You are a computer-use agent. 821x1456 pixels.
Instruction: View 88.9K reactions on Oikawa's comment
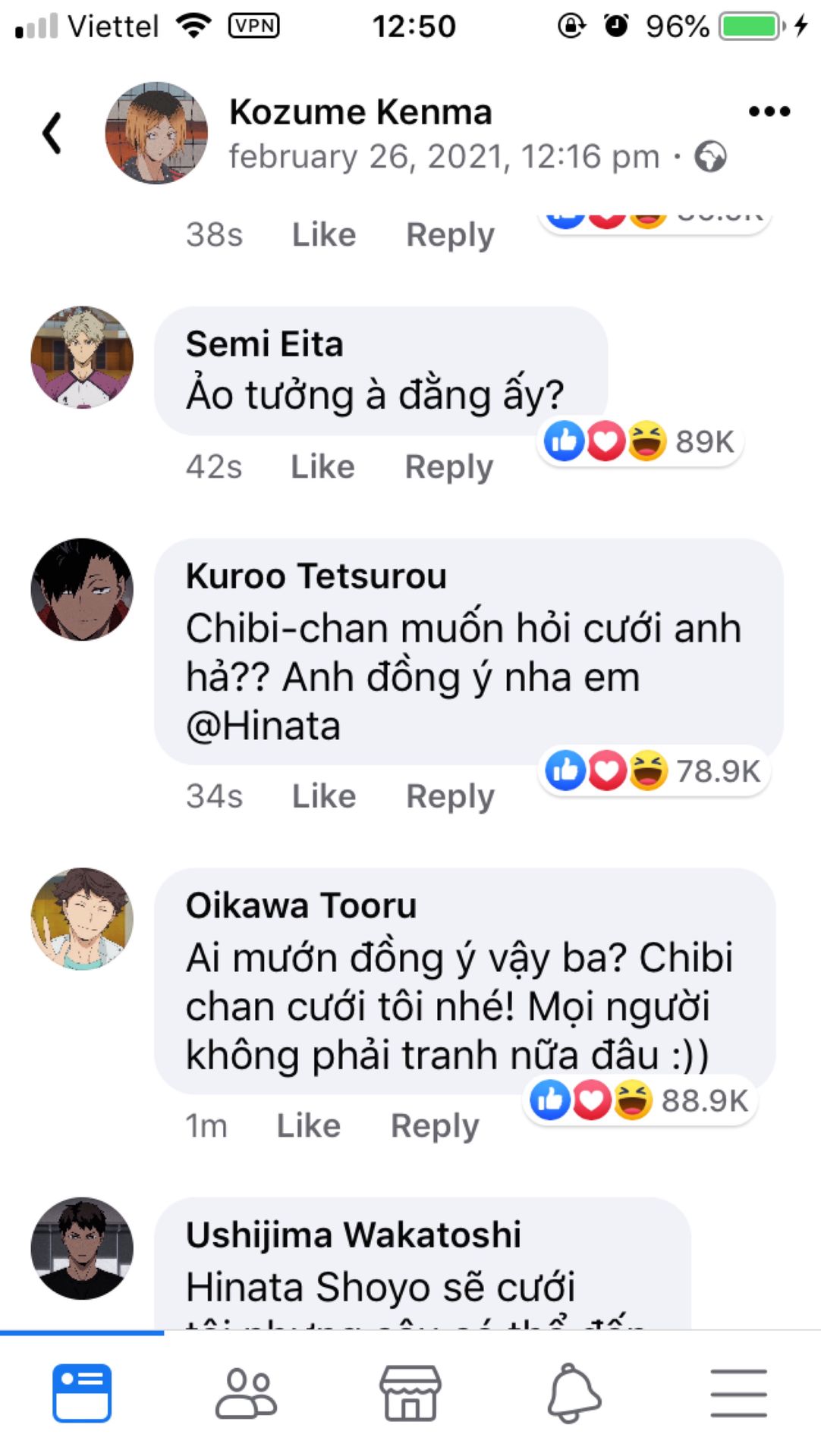(x=640, y=1100)
